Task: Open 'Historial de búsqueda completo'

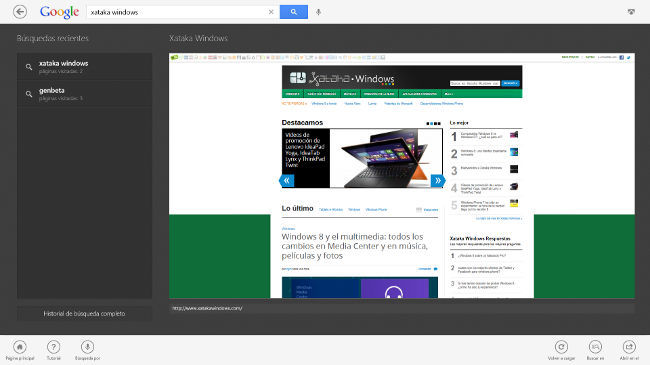Action: [84, 314]
